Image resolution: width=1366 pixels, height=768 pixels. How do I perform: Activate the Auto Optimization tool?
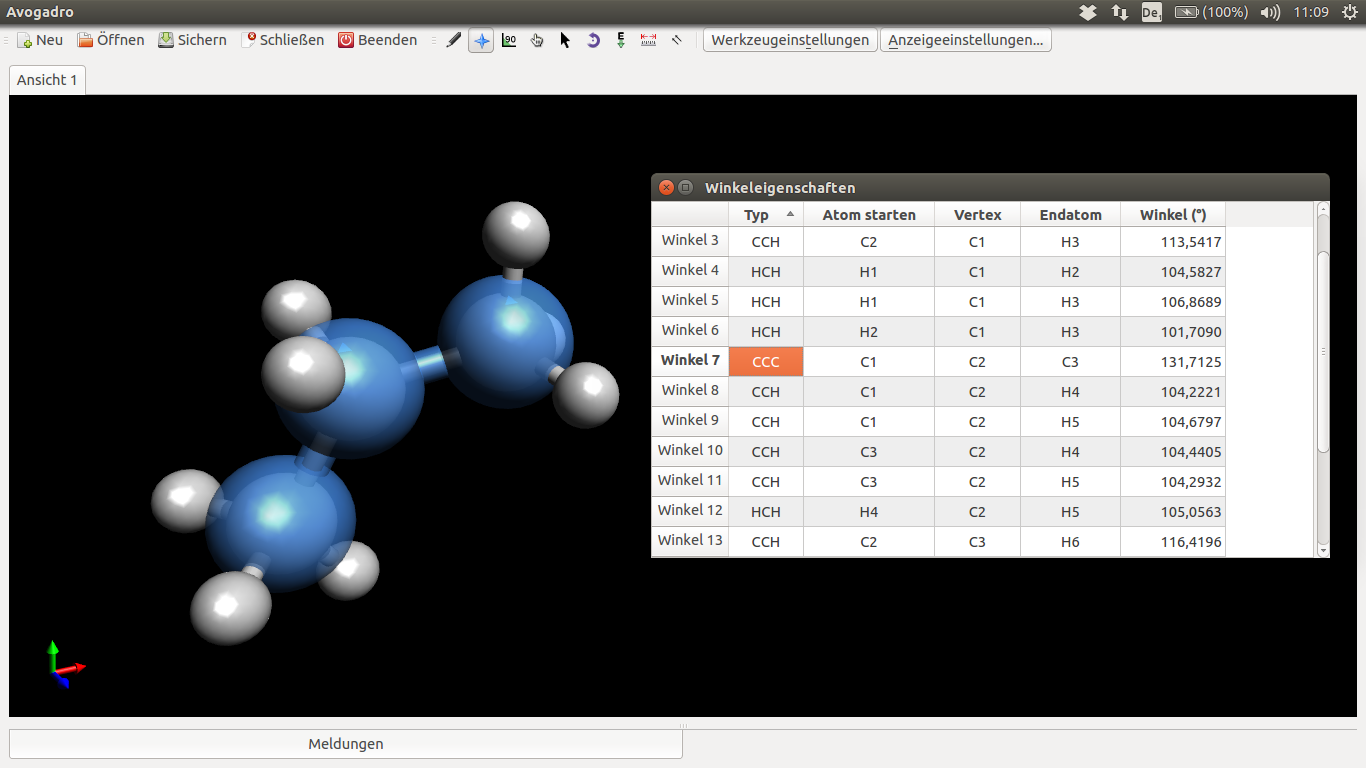621,40
